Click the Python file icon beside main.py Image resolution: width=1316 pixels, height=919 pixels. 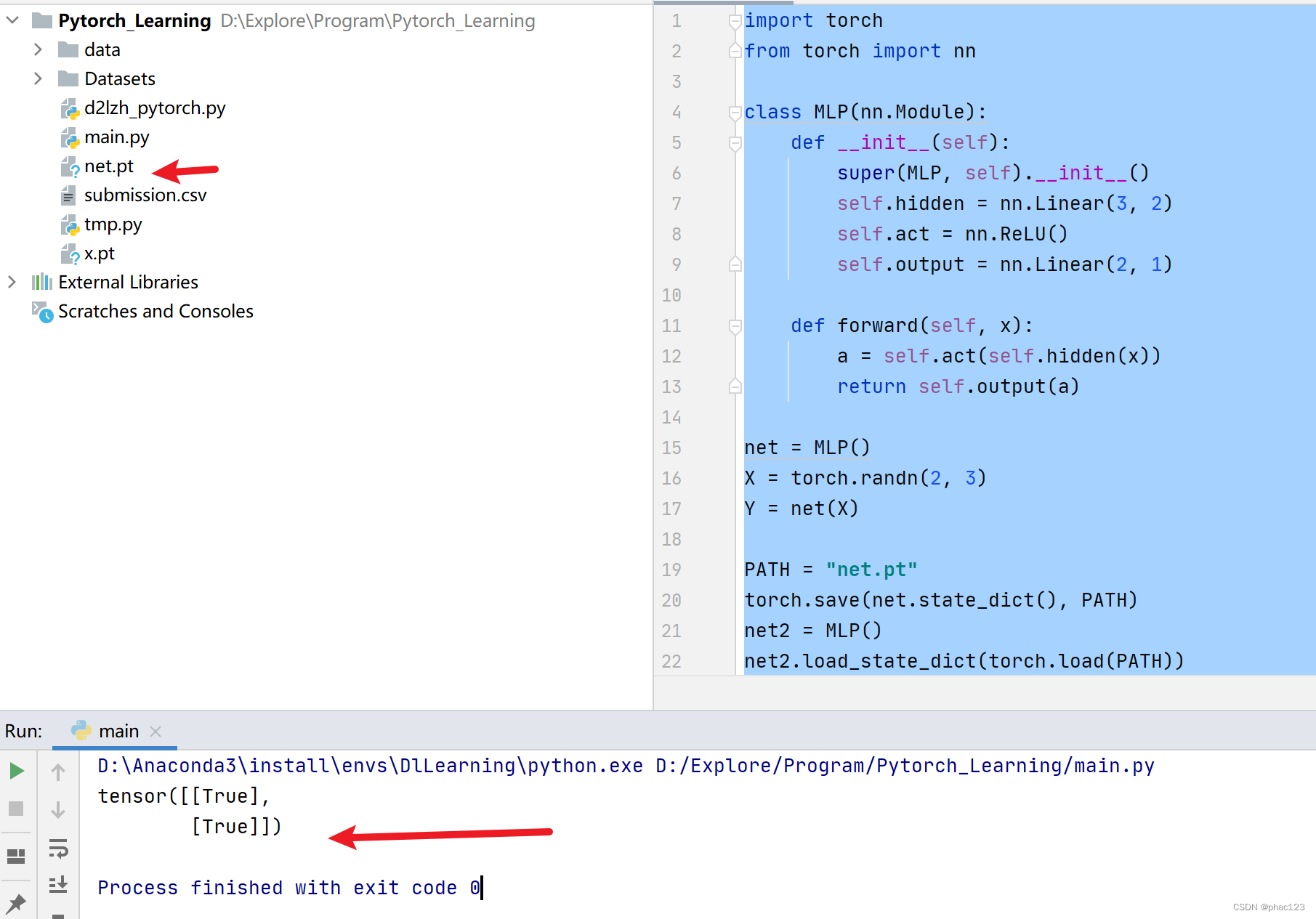coord(70,138)
